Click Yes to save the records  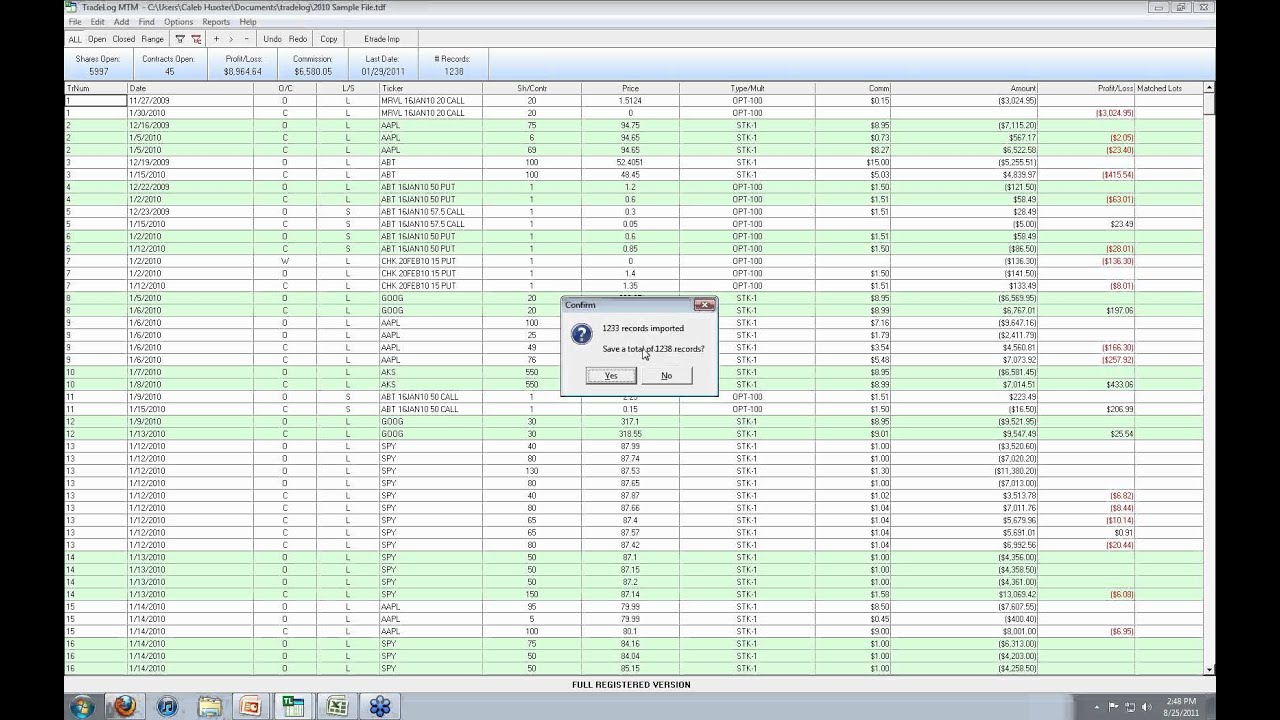611,376
